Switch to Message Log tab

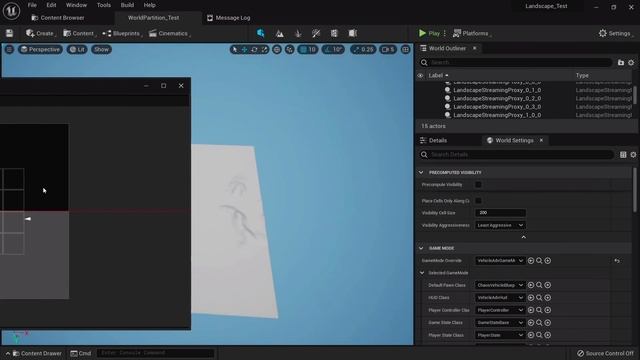tap(229, 18)
